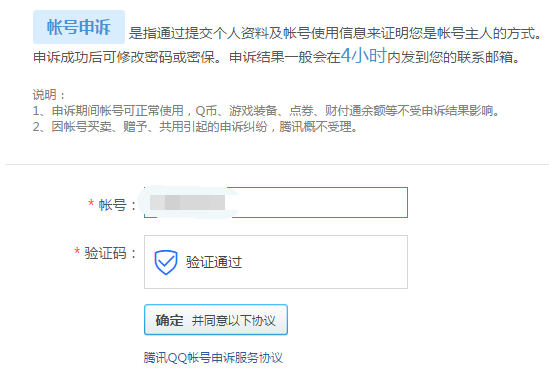Screen dimensions: 549x383
Task: Click red asterisk beside 帐号 label
Action: click(91, 203)
